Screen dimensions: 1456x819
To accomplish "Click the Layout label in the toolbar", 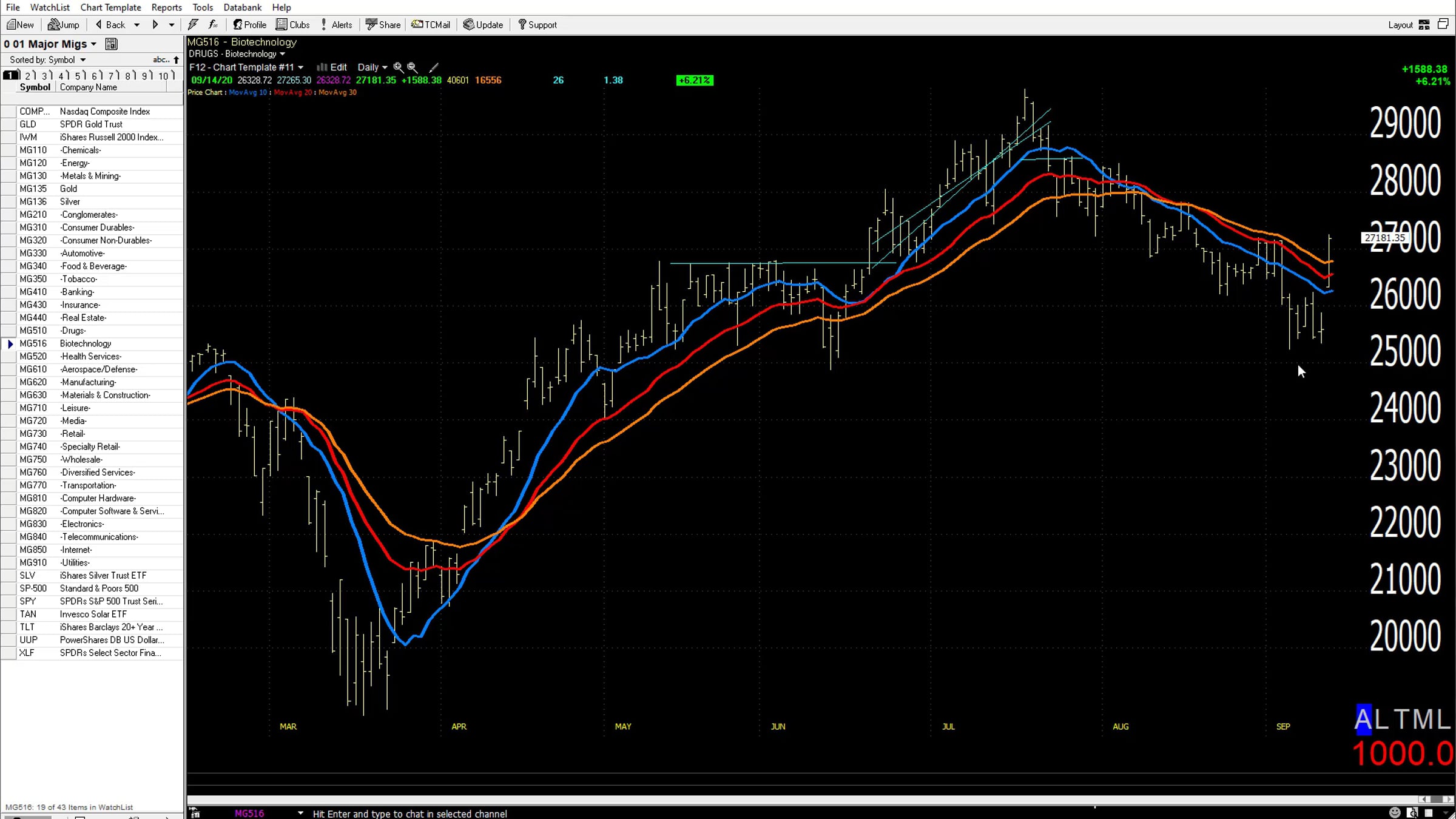I will coord(1400,25).
